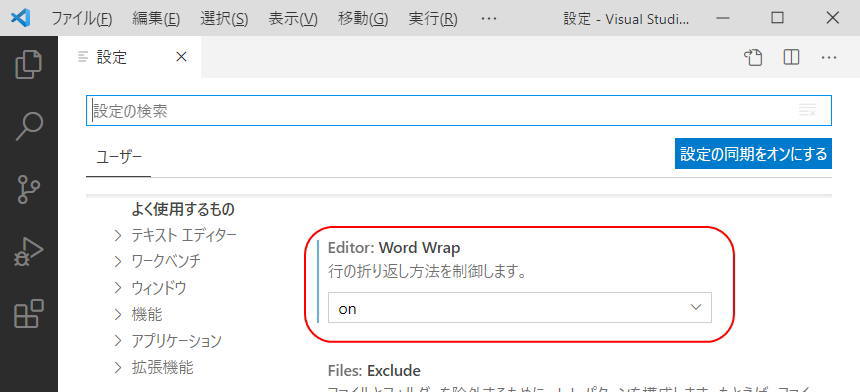Open the Search view in activity bar
The height and width of the screenshot is (392, 860).
pyautogui.click(x=29, y=127)
